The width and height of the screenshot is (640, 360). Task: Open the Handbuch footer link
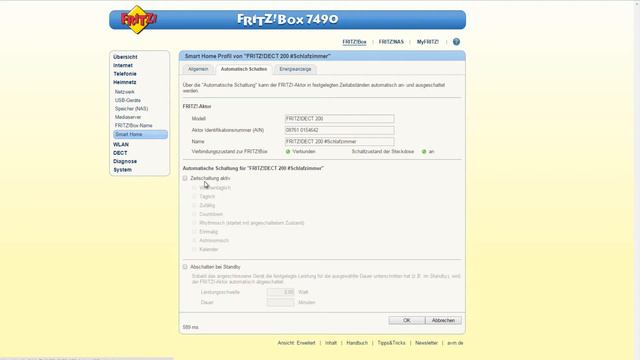[x=357, y=343]
